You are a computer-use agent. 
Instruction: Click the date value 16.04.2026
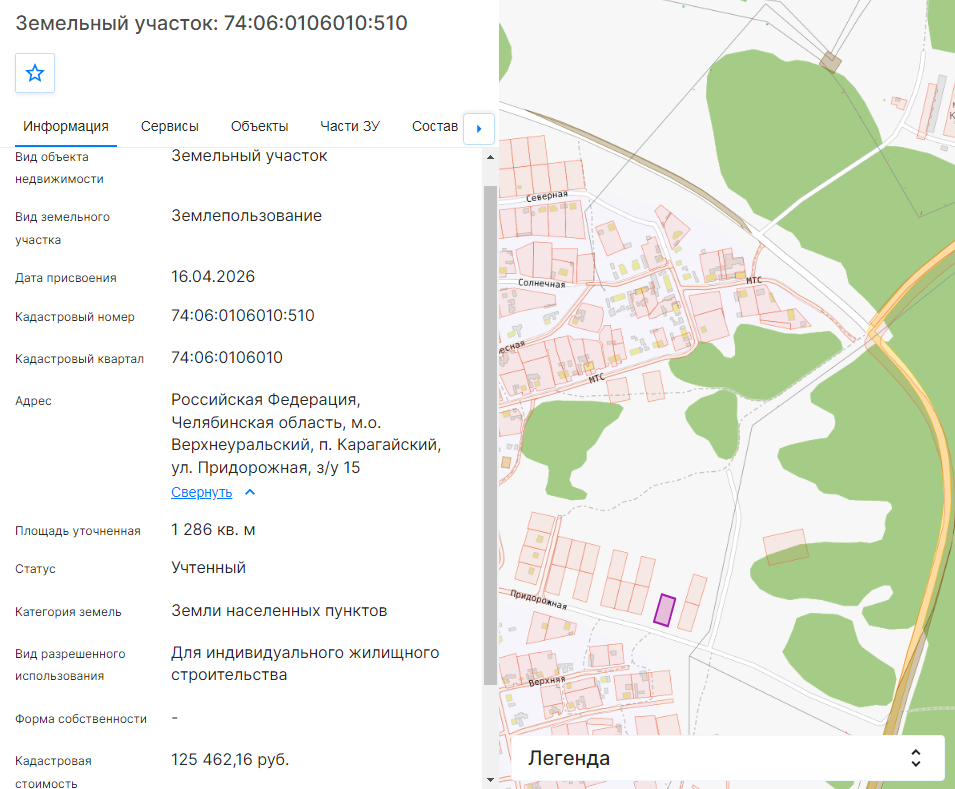(213, 277)
